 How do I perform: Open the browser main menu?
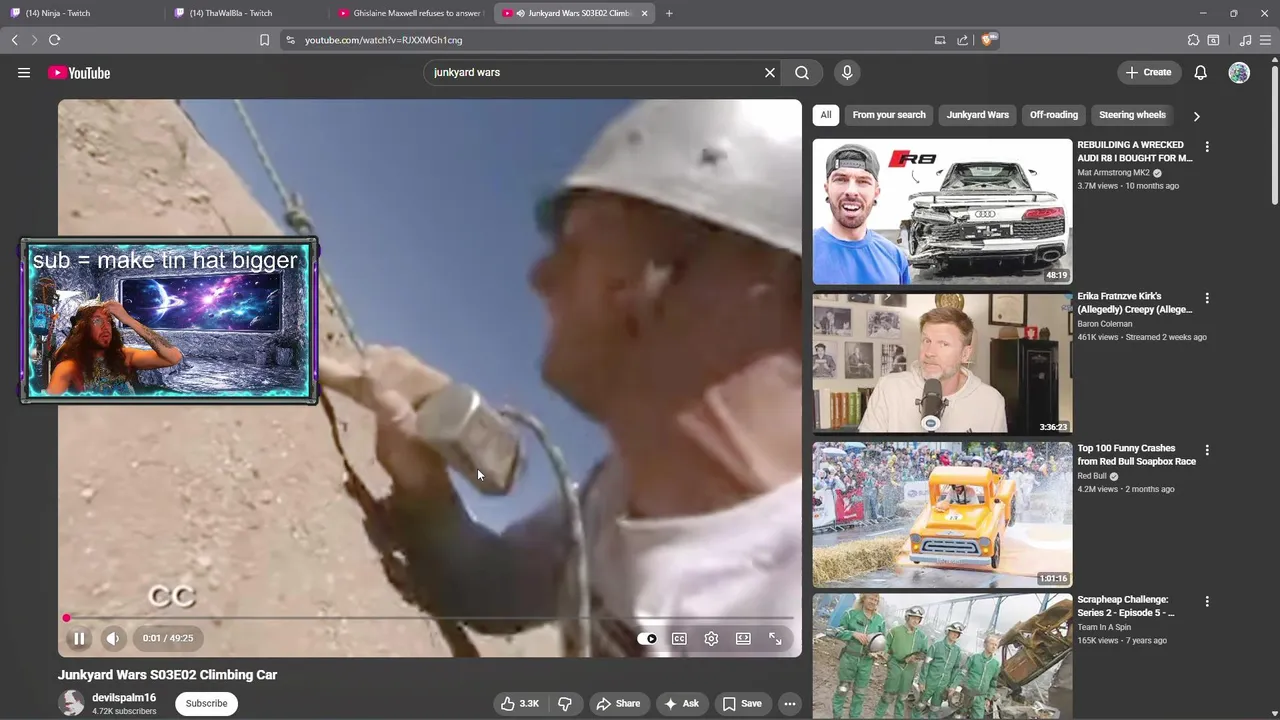click(x=1265, y=40)
